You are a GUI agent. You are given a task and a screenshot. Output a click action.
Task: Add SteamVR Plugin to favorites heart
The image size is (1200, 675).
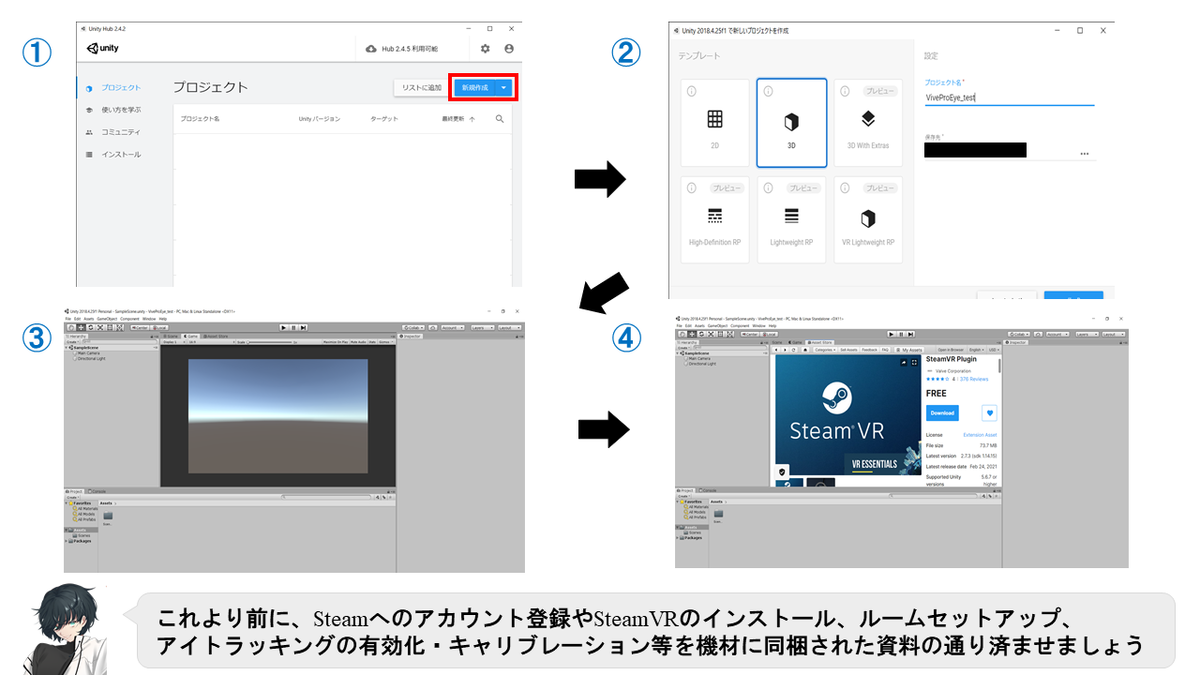pos(990,413)
